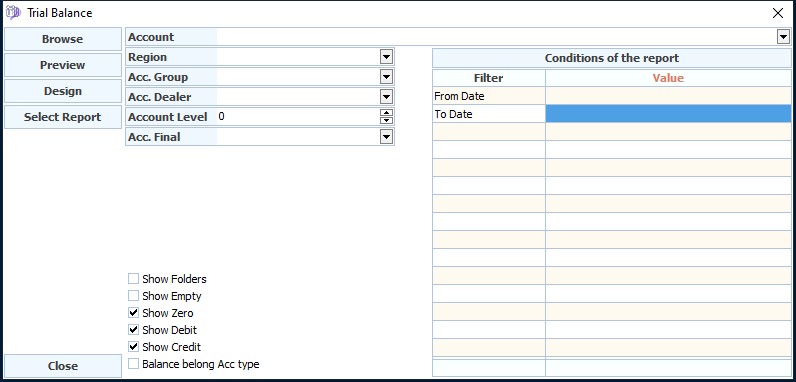This screenshot has height=382, width=796.
Task: Expand the Account dropdown arrow
Action: (x=784, y=37)
